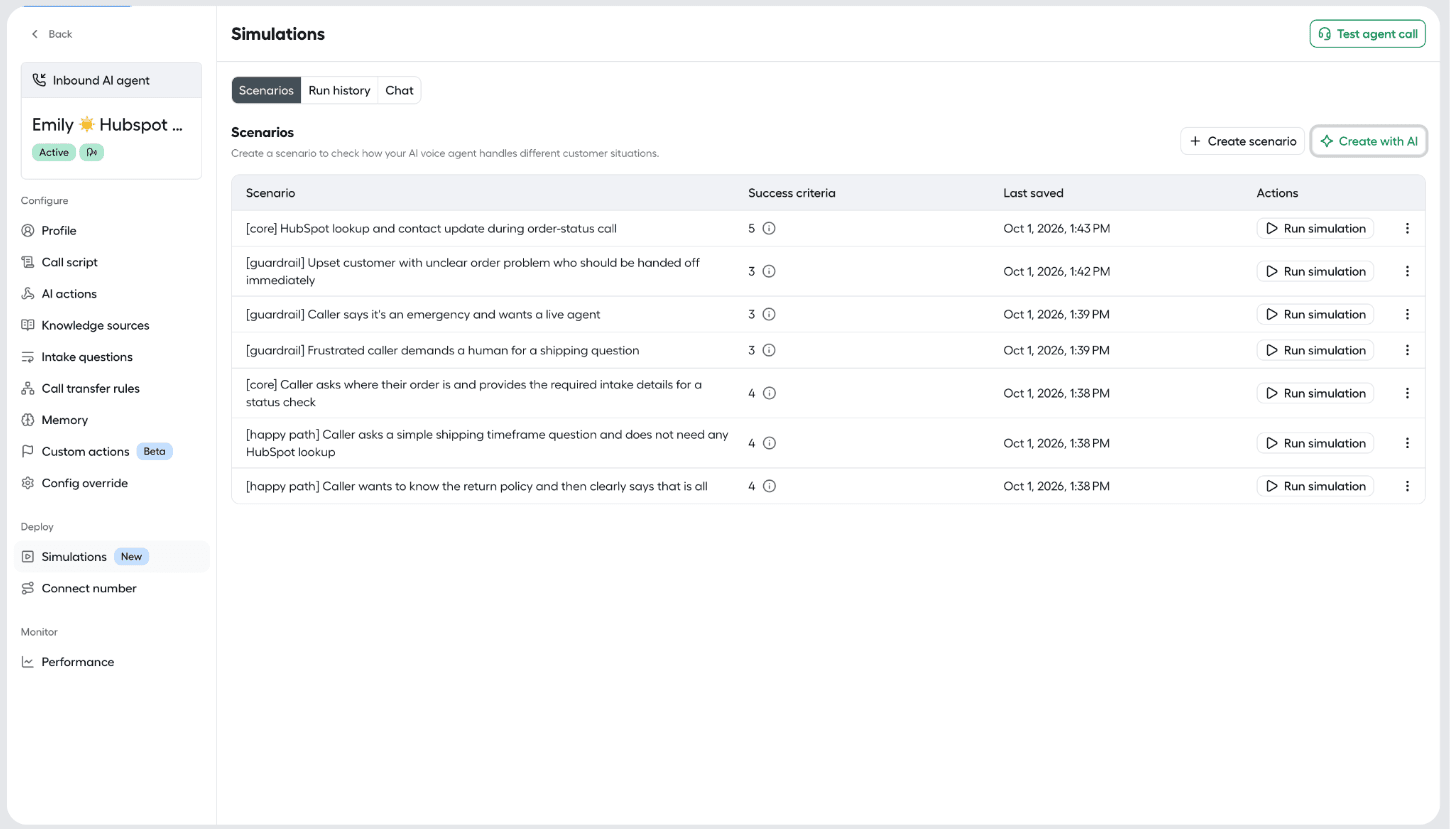Screen dimensions: 1451x829
Task: Open more options for order status check scenario
Action: (1407, 393)
